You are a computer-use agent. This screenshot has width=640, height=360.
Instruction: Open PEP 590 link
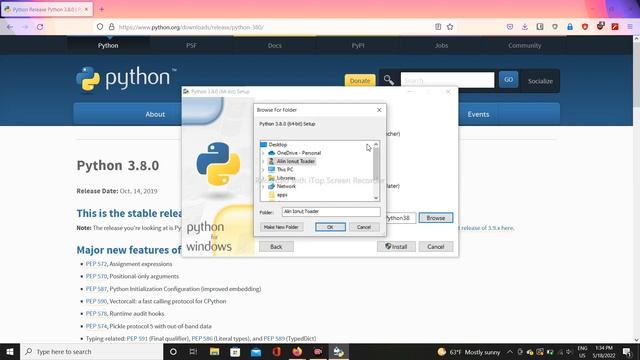tap(96, 301)
